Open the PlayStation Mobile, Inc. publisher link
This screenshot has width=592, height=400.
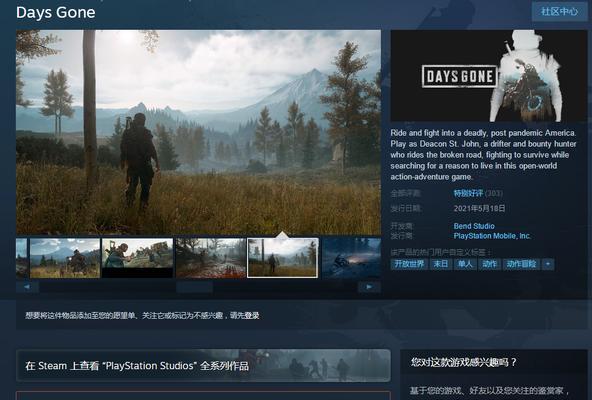click(492, 236)
